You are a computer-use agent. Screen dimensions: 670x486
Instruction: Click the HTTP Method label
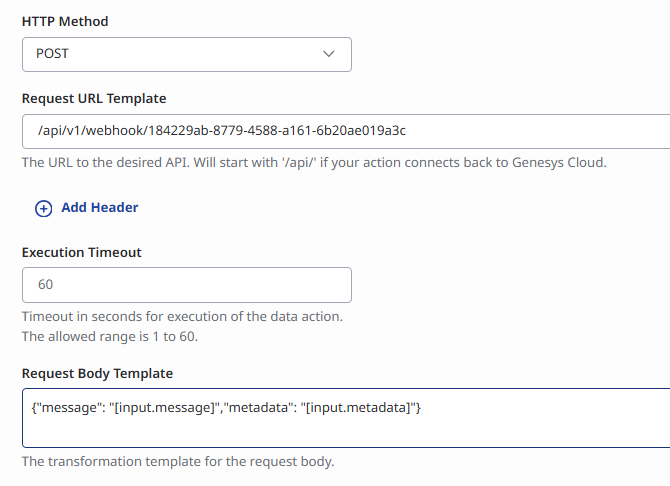[x=65, y=21]
